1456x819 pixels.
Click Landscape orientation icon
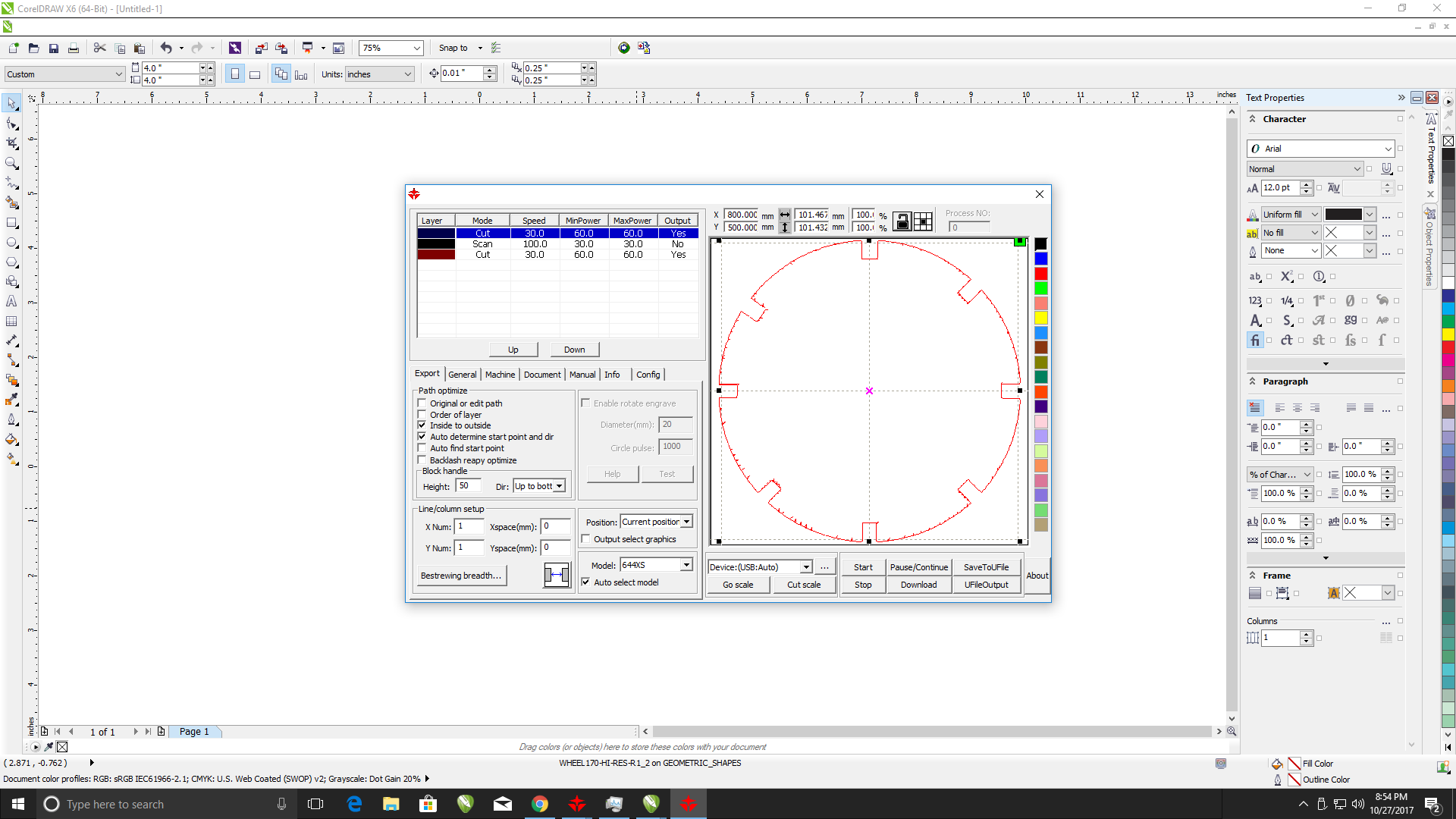pyautogui.click(x=255, y=74)
